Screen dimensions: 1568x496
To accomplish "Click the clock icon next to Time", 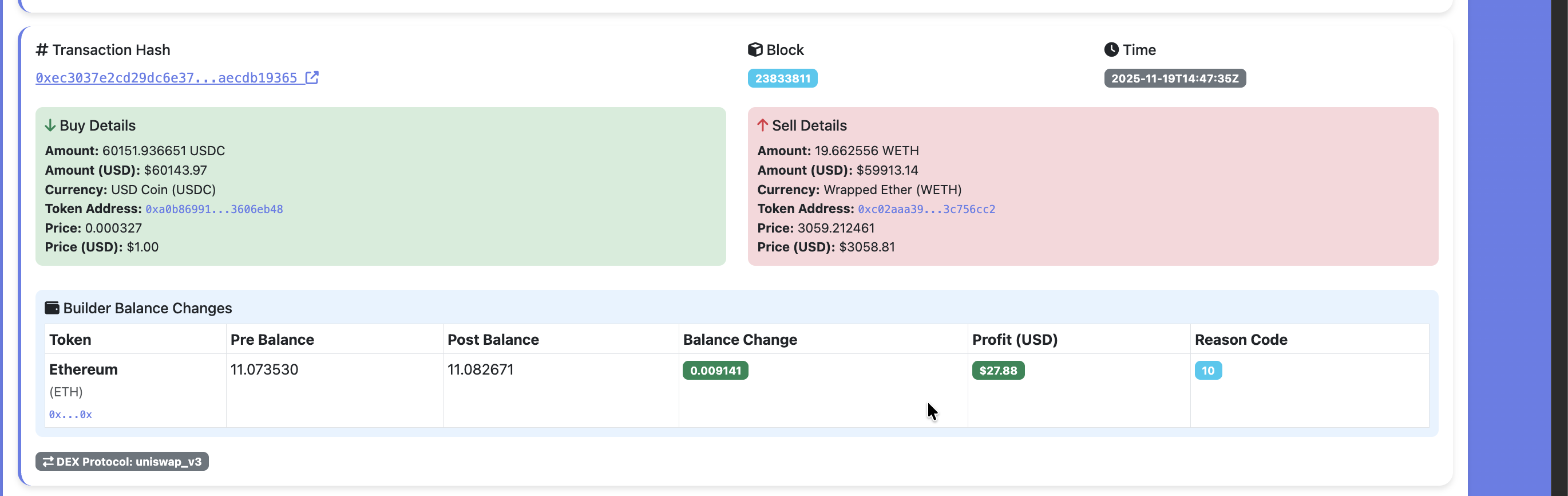I will [x=1111, y=49].
